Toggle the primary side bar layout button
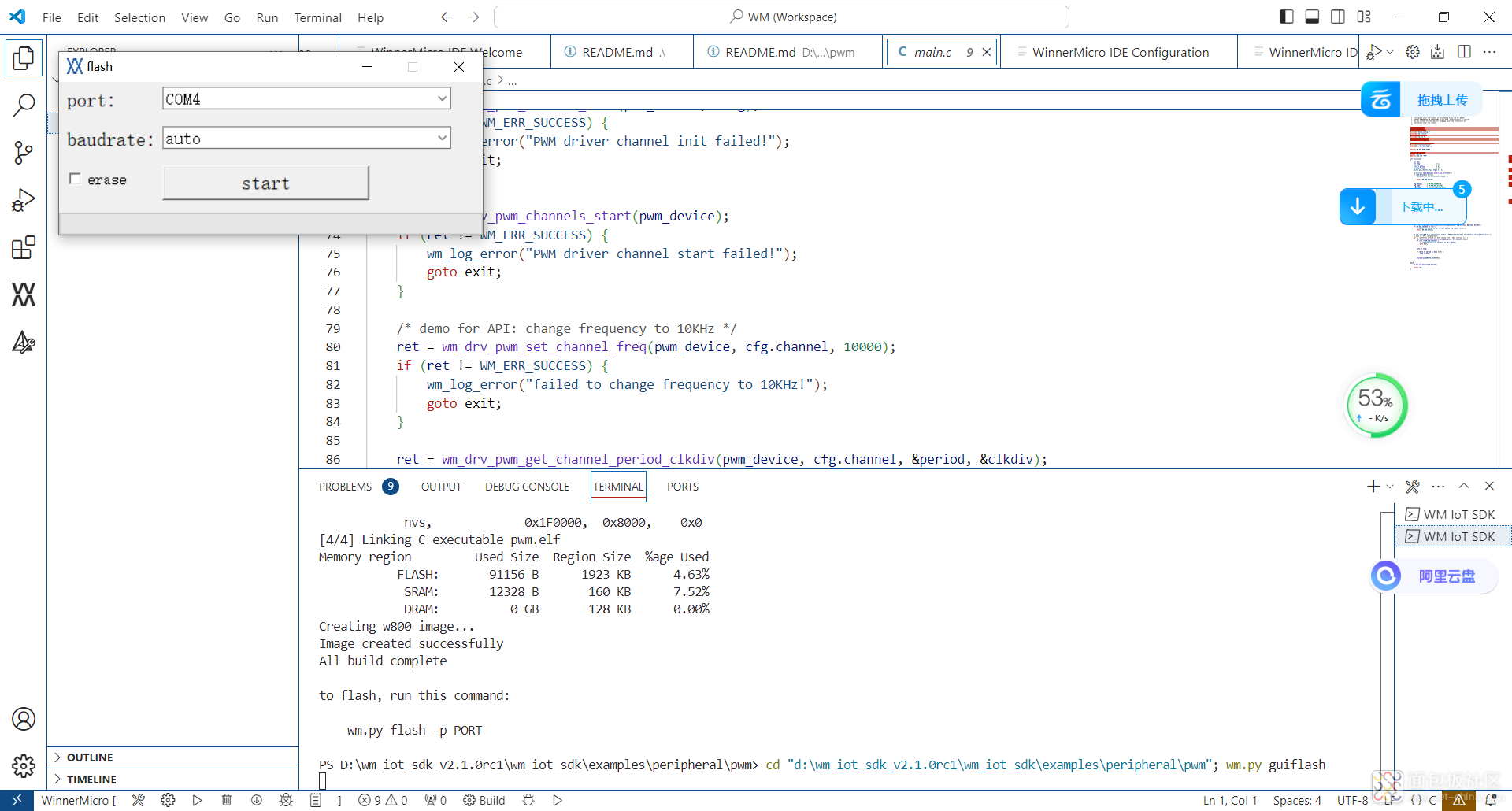This screenshot has width=1512, height=811. 1287,17
